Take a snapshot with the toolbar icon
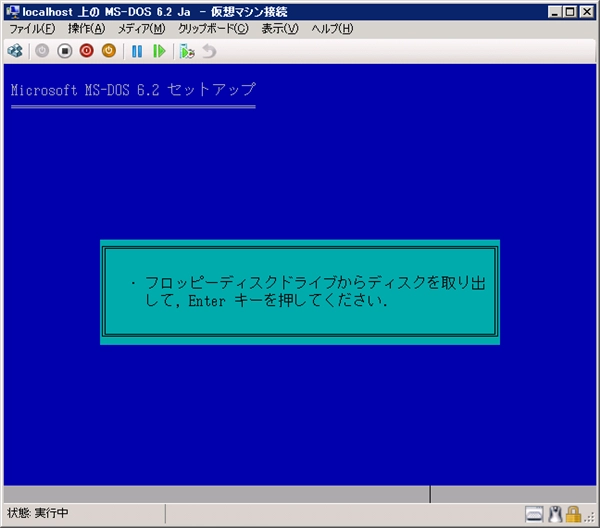Viewport: 600px width, 528px height. pos(187,51)
